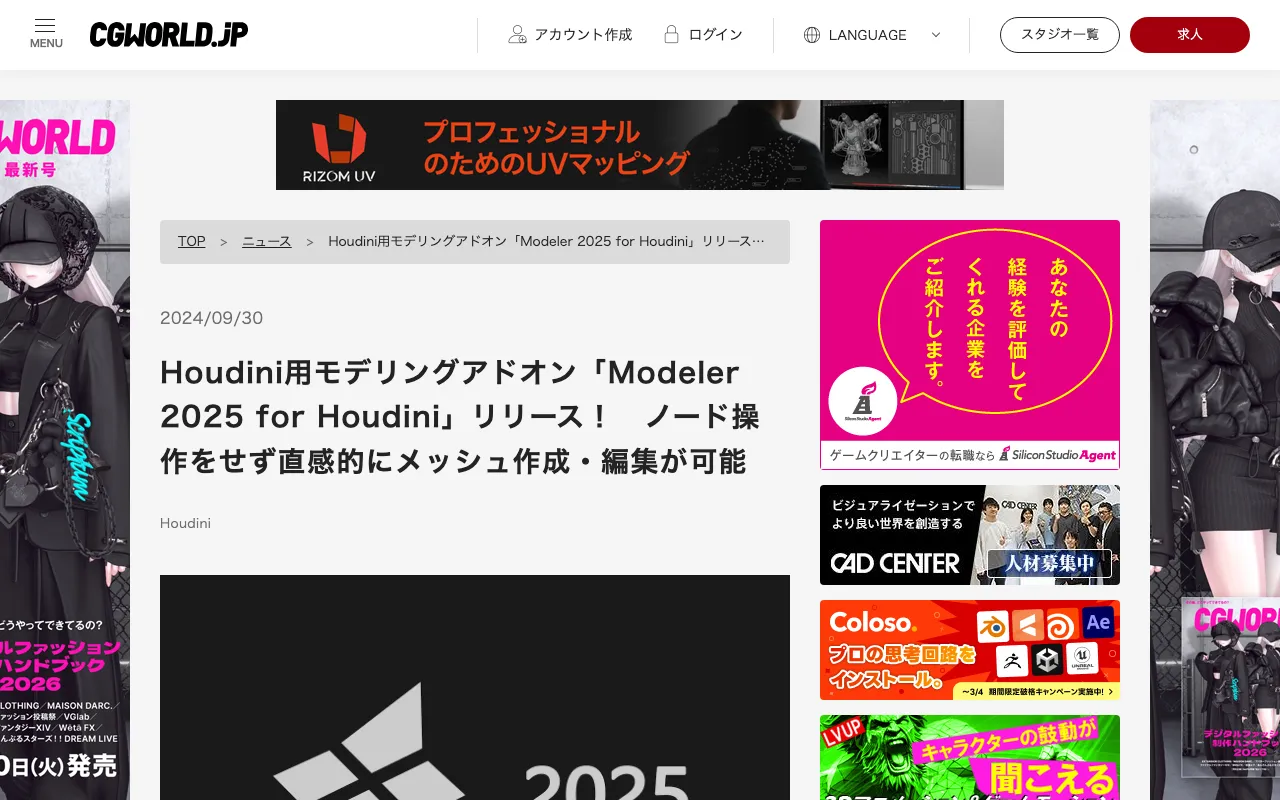Select the padlock icon next to ログイン
The height and width of the screenshot is (800, 1280).
click(x=671, y=34)
